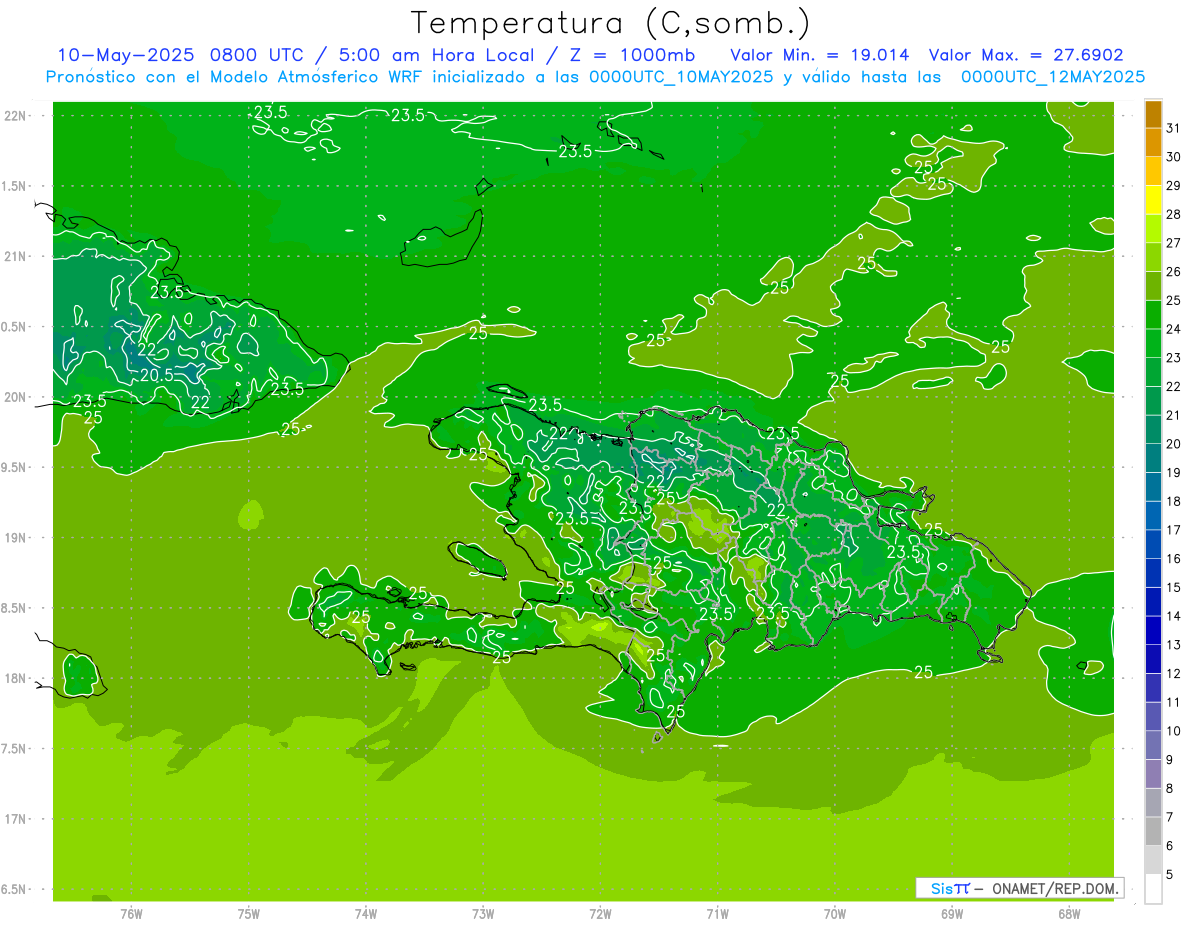Click the 'SisTT – ONAMET/REP.DOM.' credit box
1200x927 pixels.
coord(1021,888)
